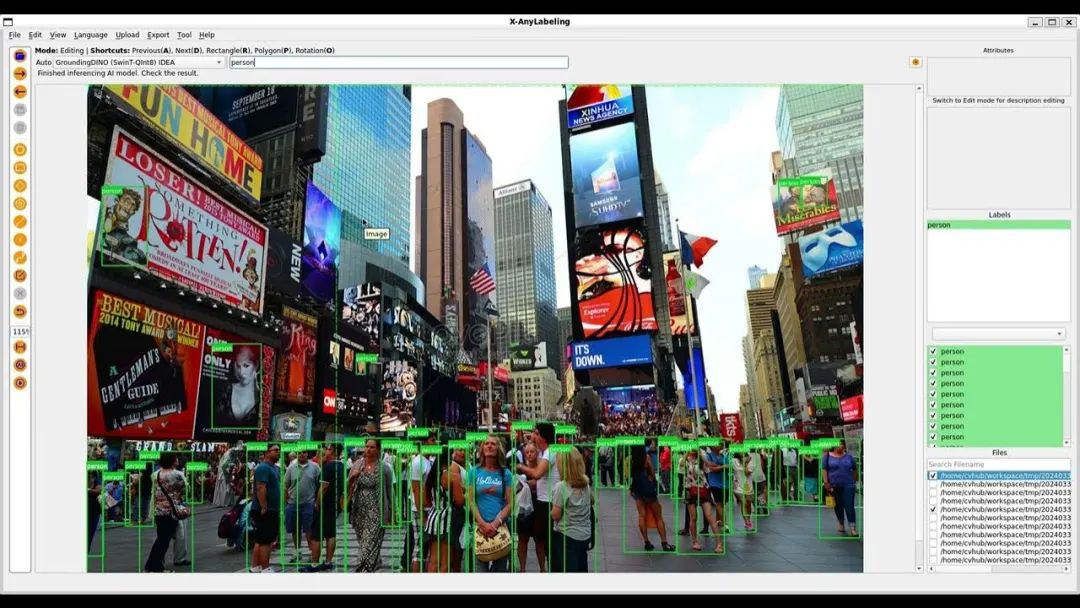Click the 'person' text prompt field
The image size is (1080, 608).
399,62
